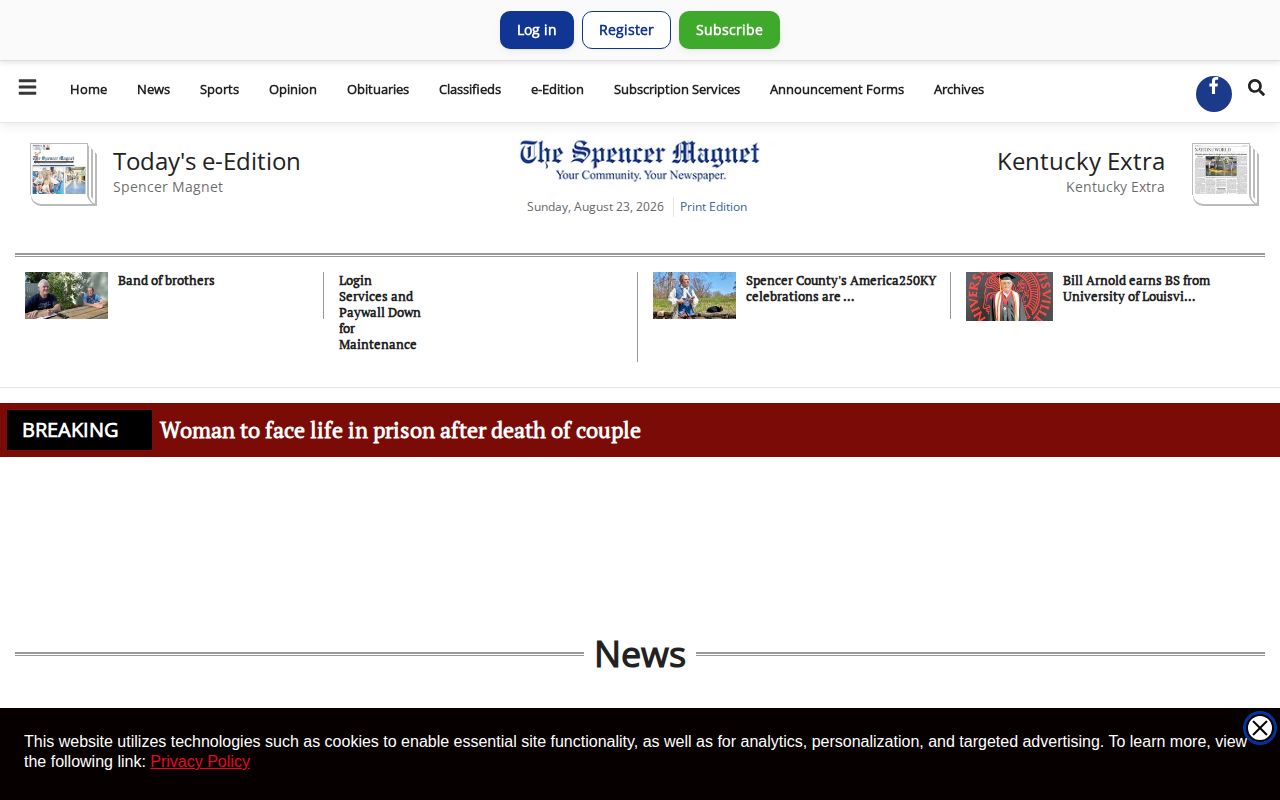The width and height of the screenshot is (1280, 800).
Task: Click The Spencer Magnet logo
Action: [640, 160]
